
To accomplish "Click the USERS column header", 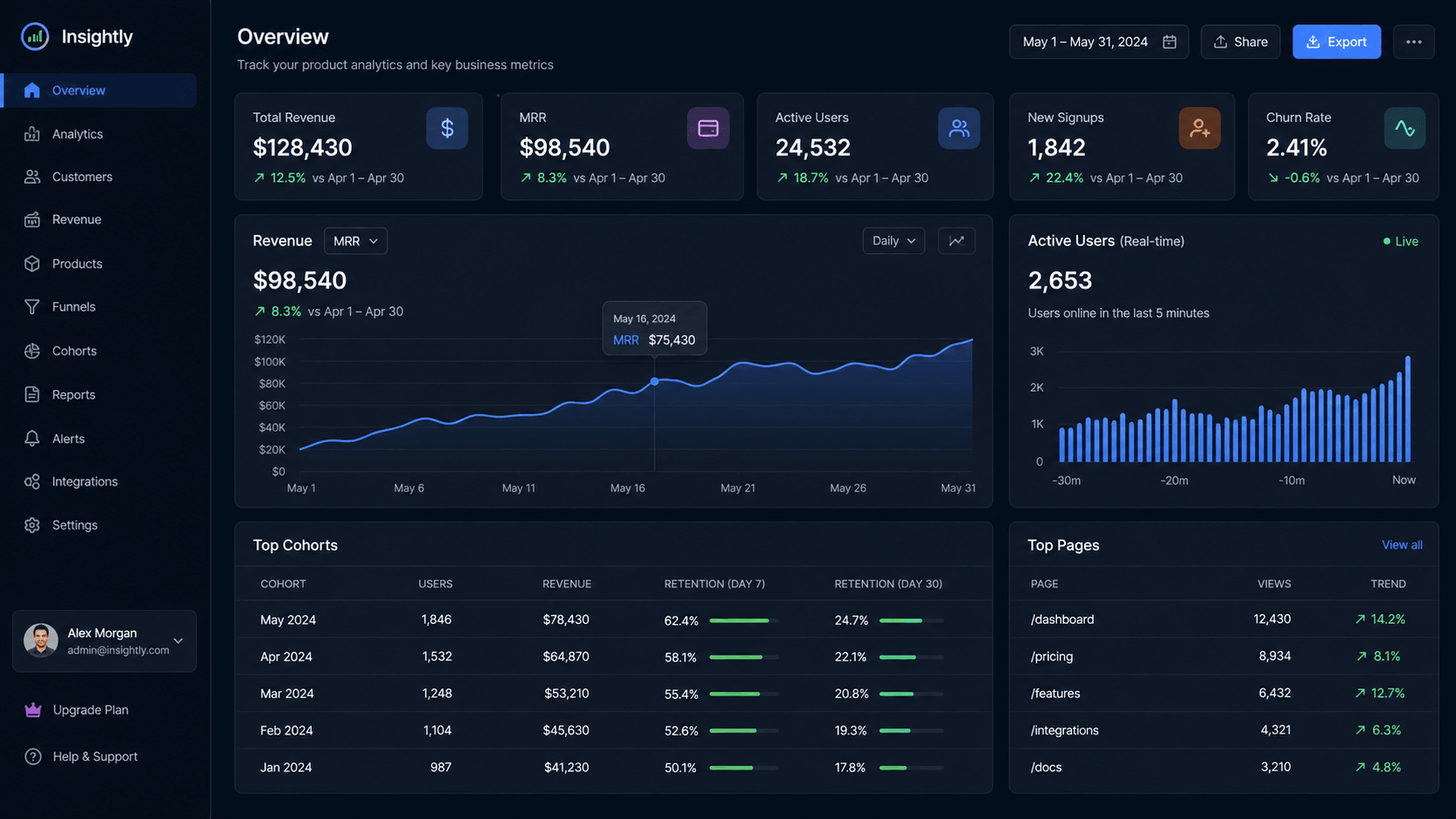I will (435, 584).
